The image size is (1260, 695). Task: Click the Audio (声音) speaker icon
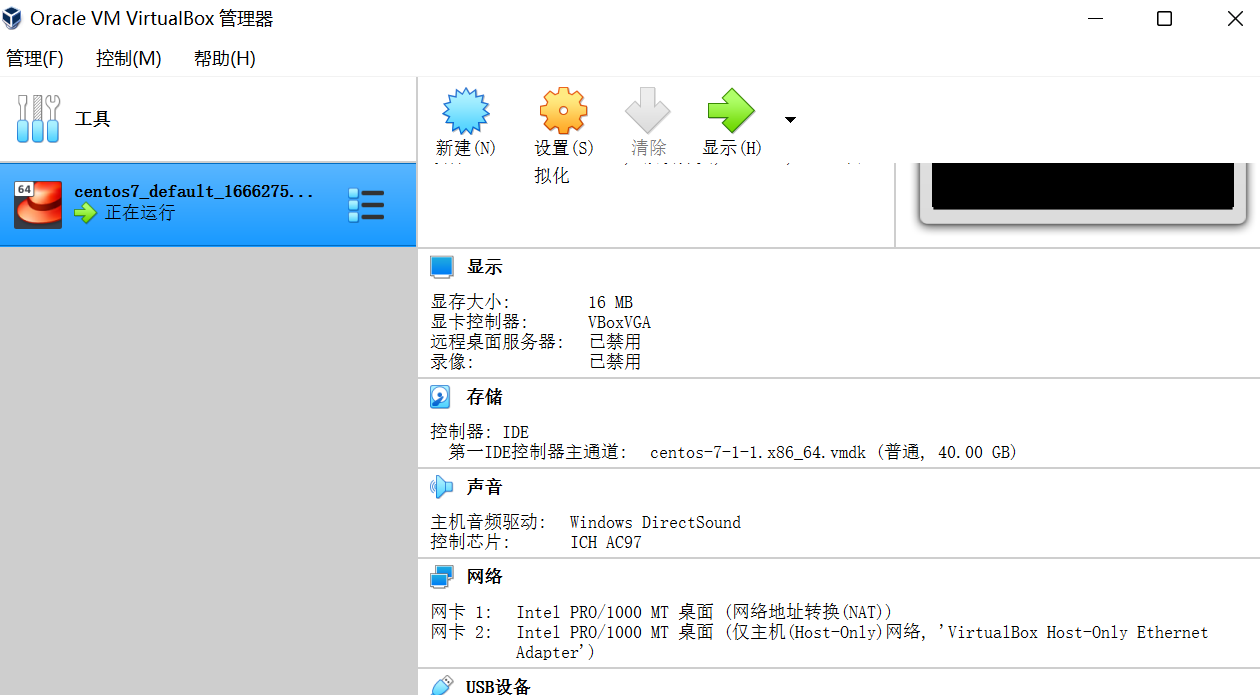point(441,487)
